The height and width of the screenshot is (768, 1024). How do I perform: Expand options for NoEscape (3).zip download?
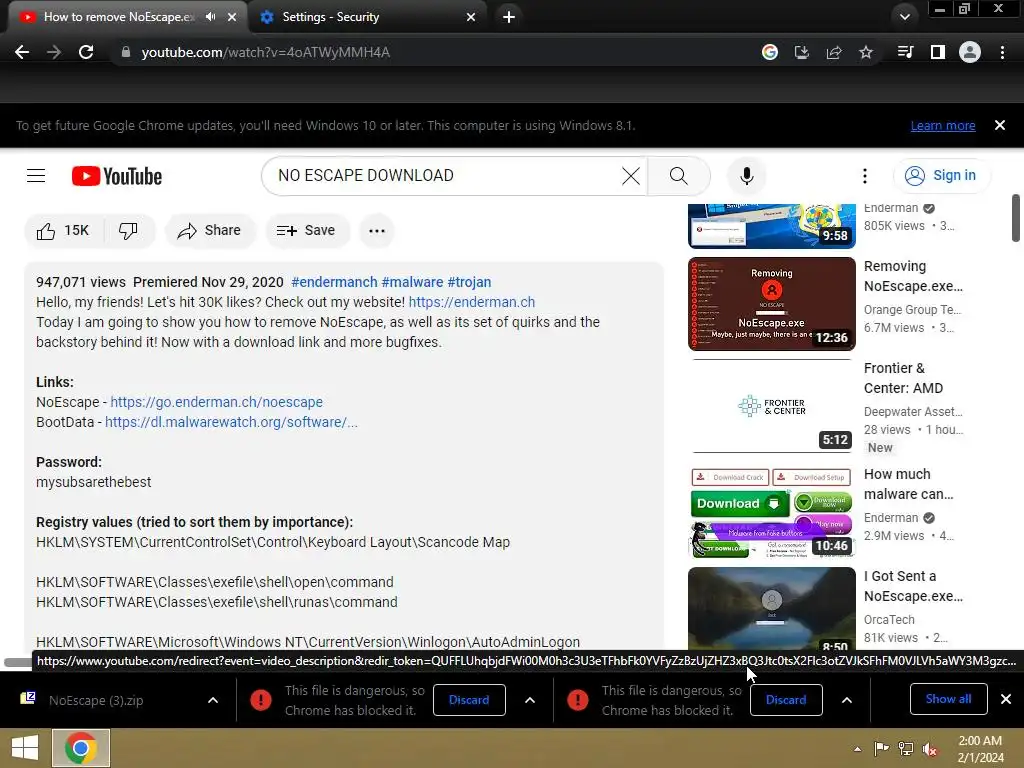pyautogui.click(x=213, y=700)
